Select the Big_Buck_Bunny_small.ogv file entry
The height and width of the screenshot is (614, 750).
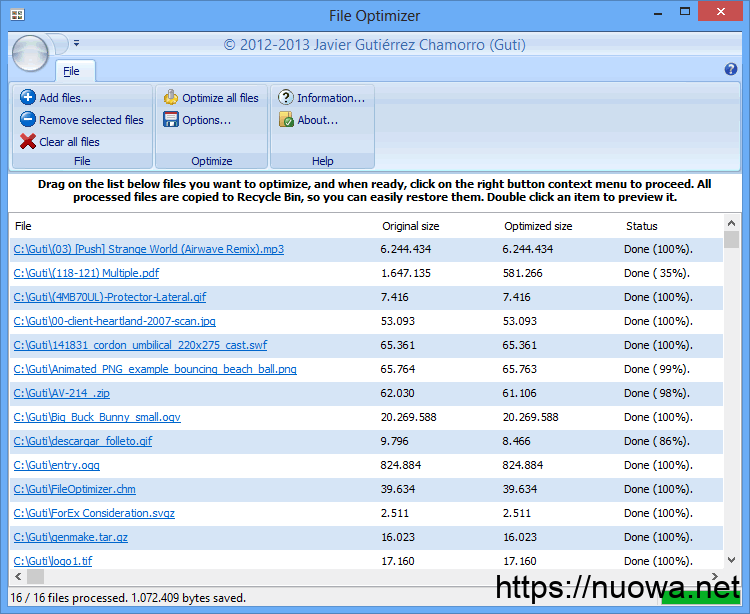97,417
